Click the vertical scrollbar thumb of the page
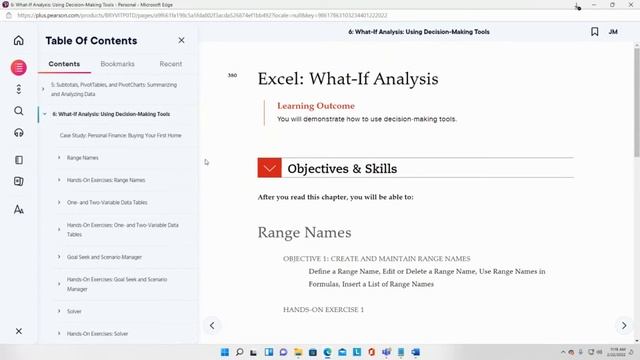The width and height of the screenshot is (640, 360). coord(636,102)
